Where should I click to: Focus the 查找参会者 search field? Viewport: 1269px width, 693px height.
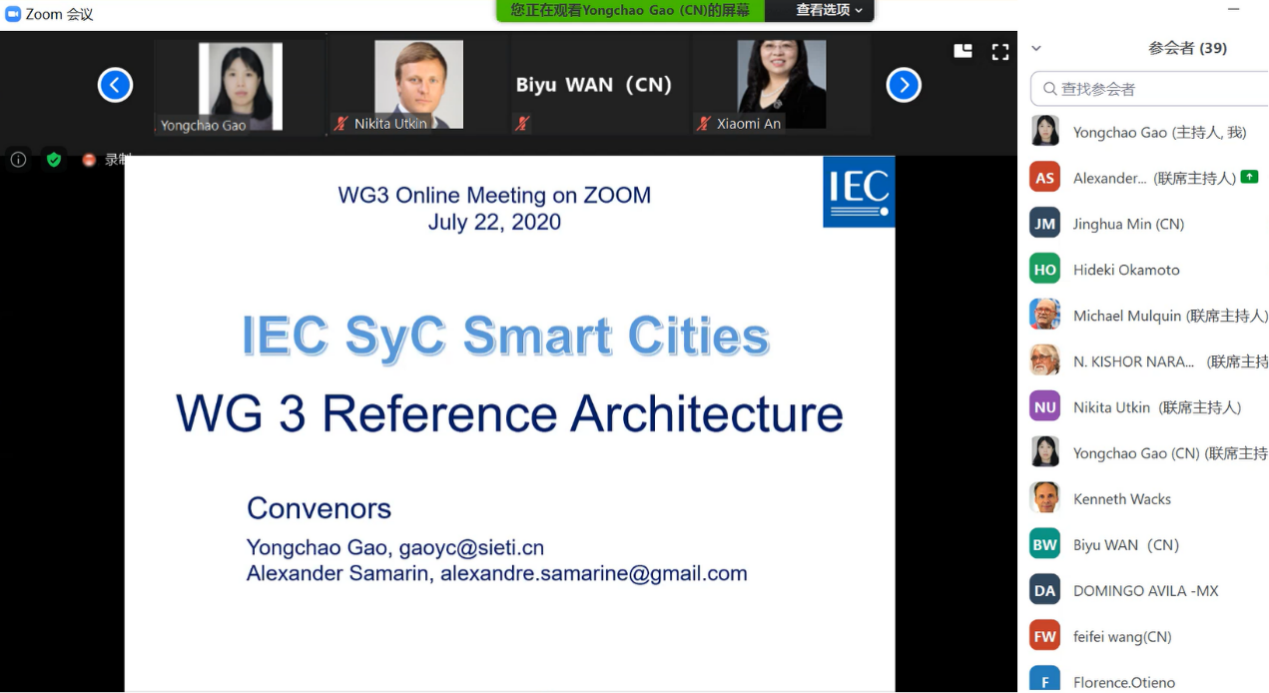[x=1150, y=89]
